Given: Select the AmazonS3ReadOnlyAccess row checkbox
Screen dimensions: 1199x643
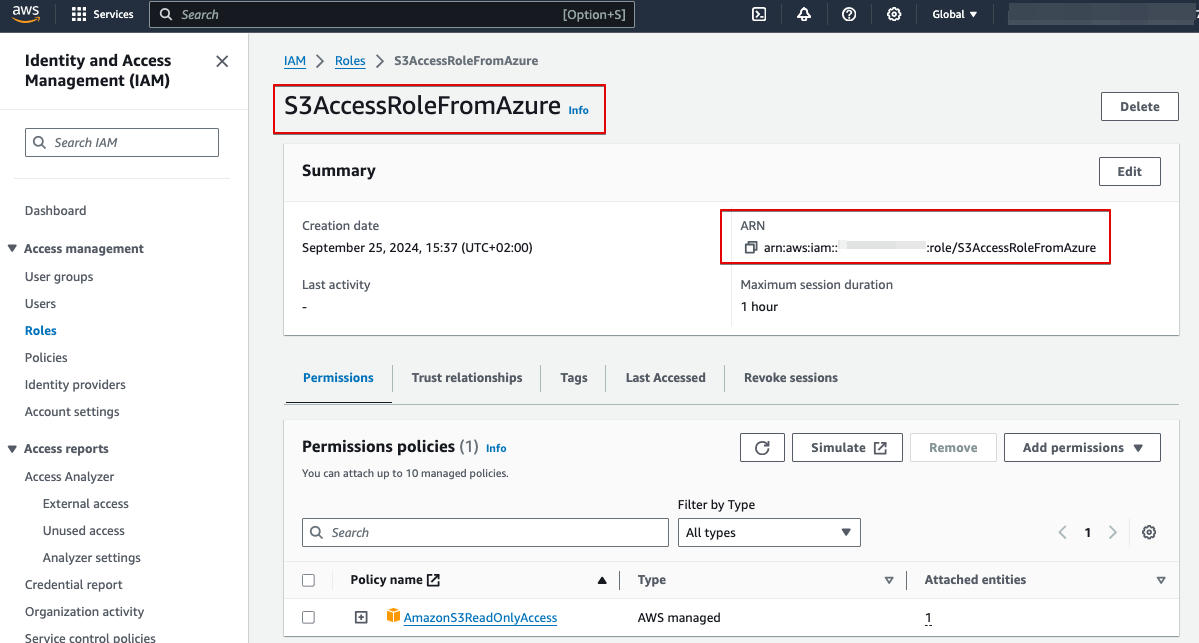Looking at the screenshot, I should click(309, 617).
